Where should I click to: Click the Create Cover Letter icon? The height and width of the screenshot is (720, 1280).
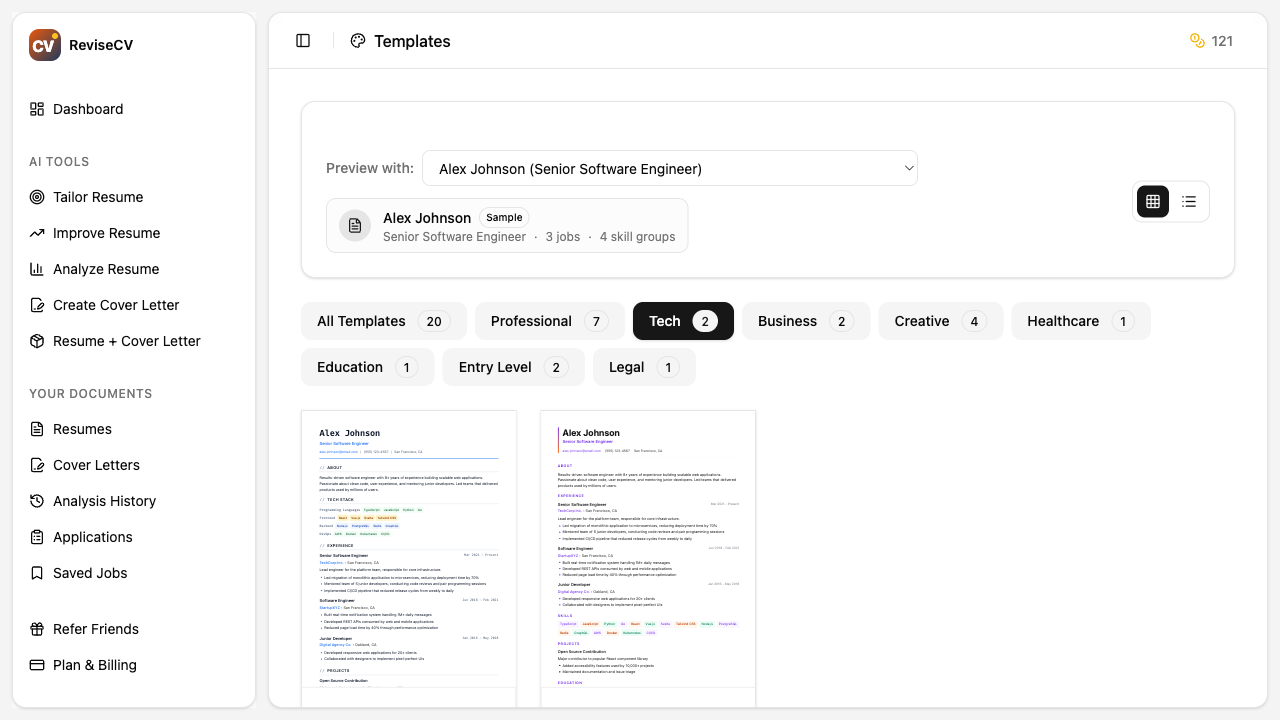click(x=36, y=305)
